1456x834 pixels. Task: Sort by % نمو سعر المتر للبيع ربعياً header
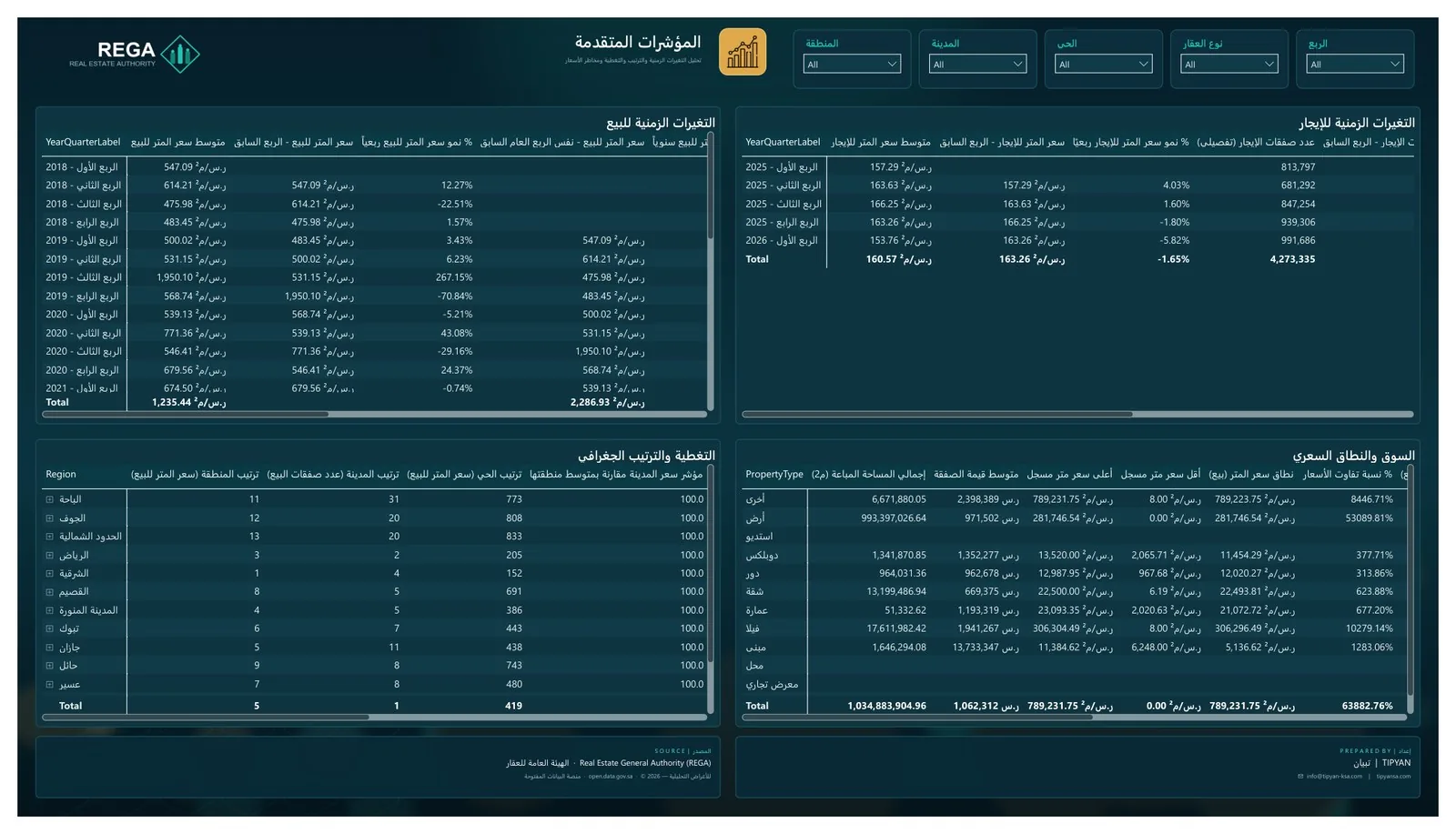(417, 142)
